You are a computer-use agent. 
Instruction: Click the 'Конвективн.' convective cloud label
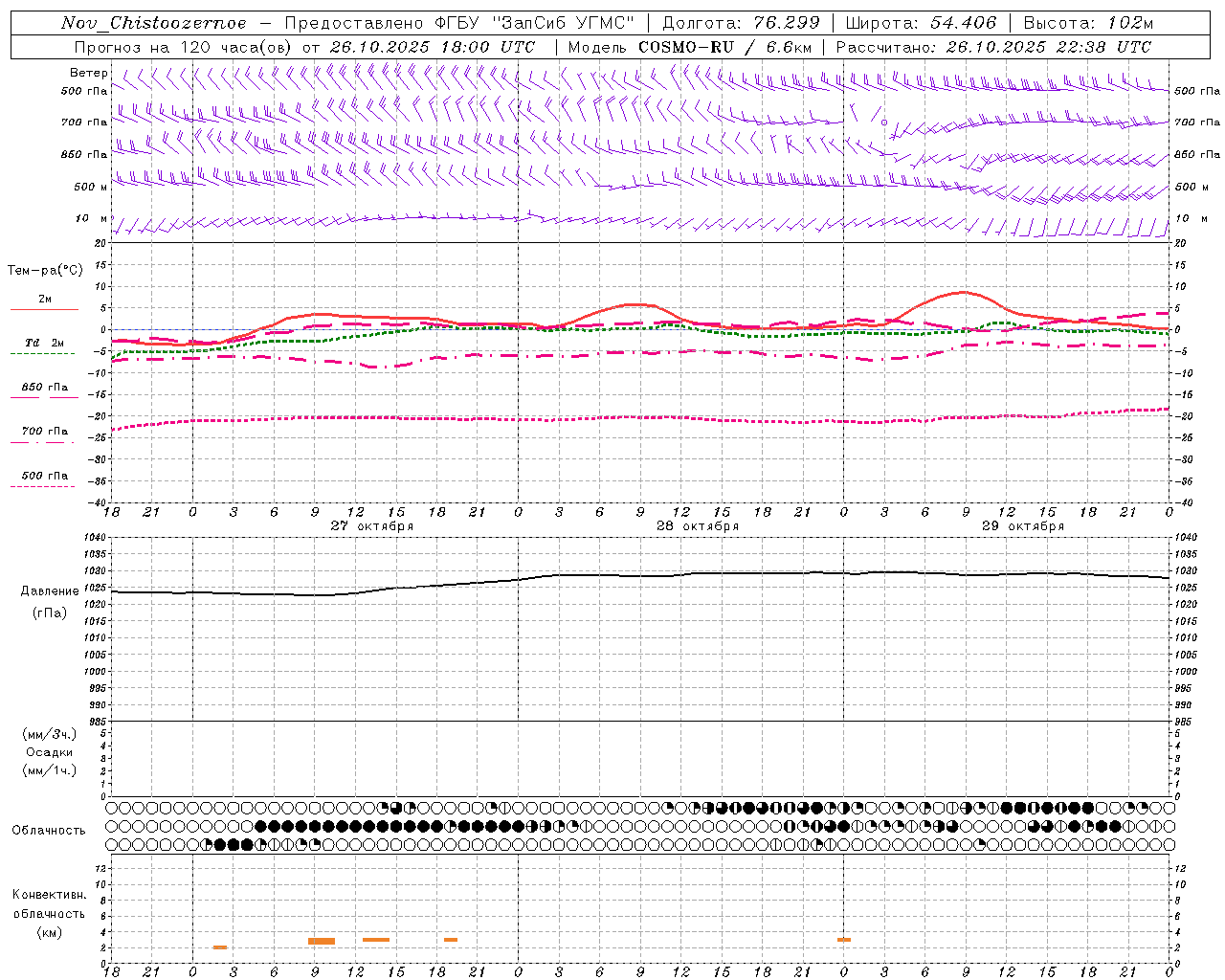[49, 895]
